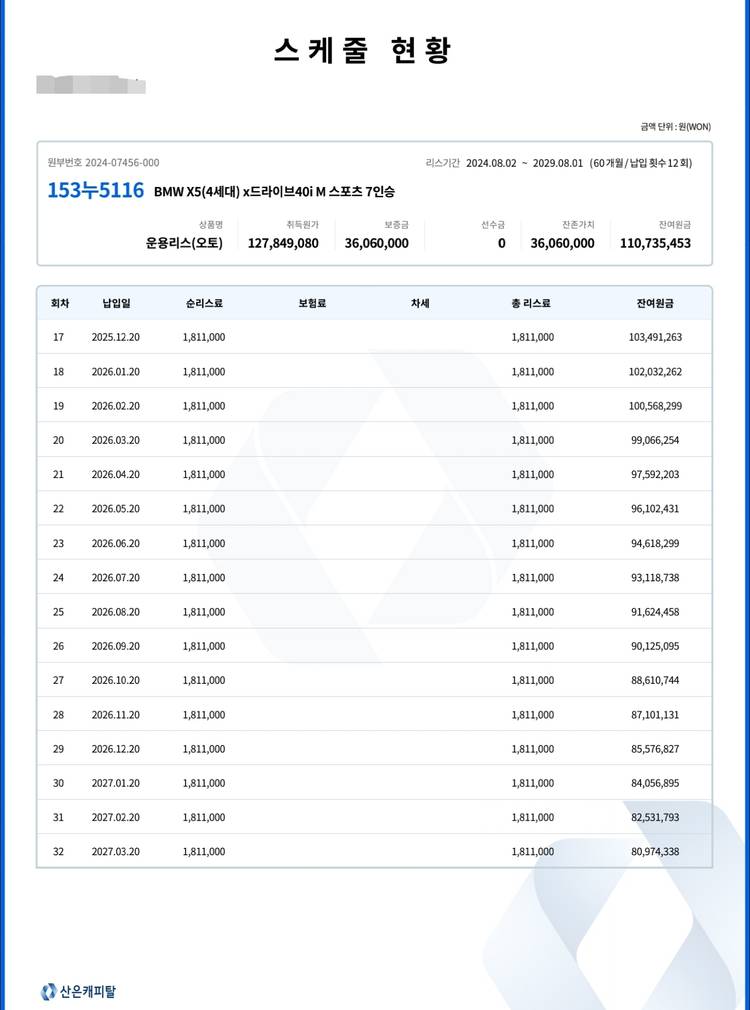Select vehicle number 153누5116
The image size is (750, 1010).
click(x=95, y=190)
